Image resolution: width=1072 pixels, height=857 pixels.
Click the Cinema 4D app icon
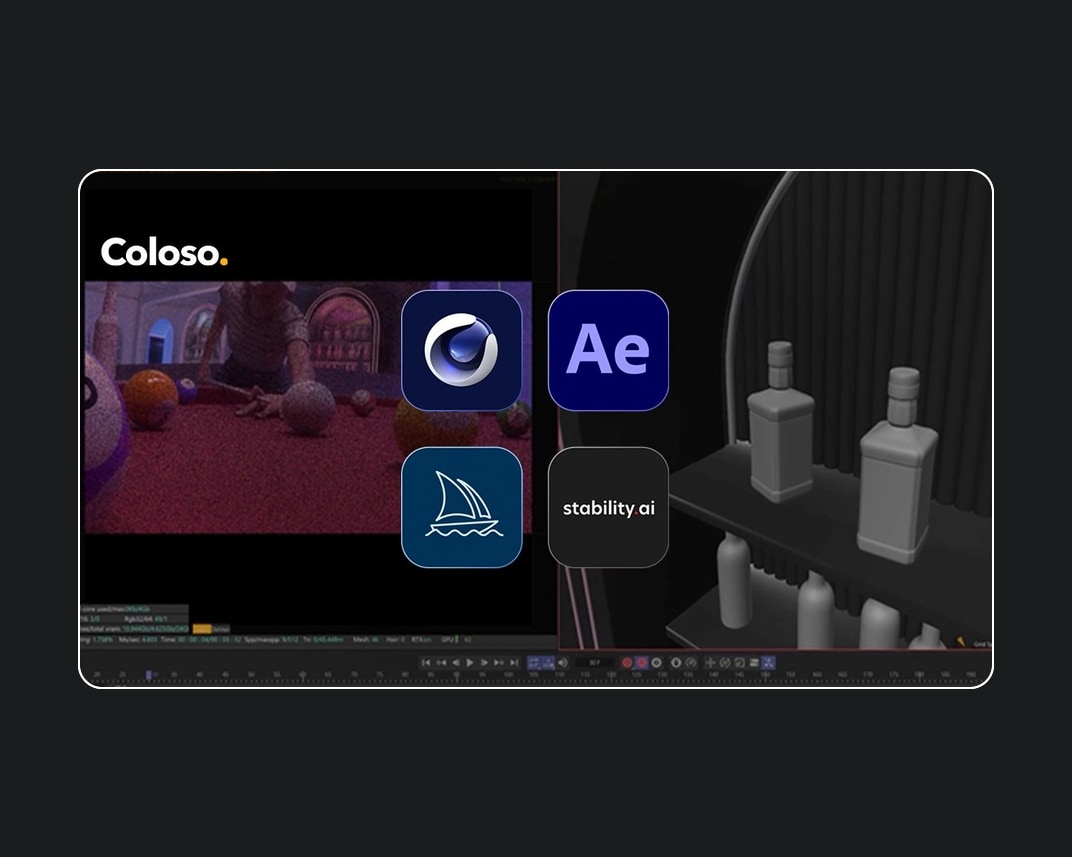click(461, 350)
